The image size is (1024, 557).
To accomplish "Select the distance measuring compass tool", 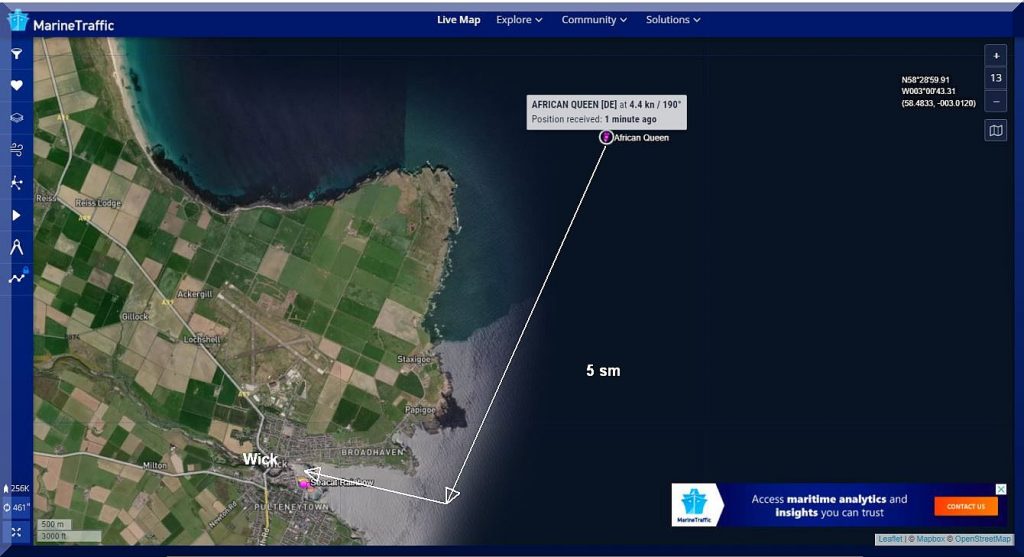I will point(16,247).
